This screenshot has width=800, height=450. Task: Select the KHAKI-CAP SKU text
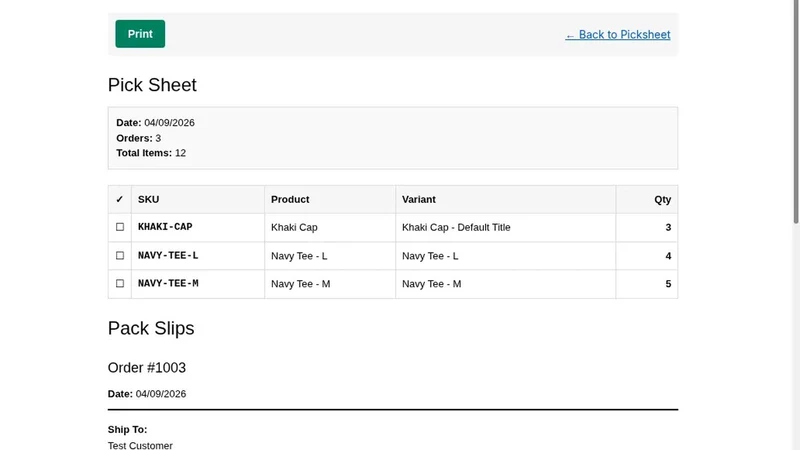click(165, 227)
